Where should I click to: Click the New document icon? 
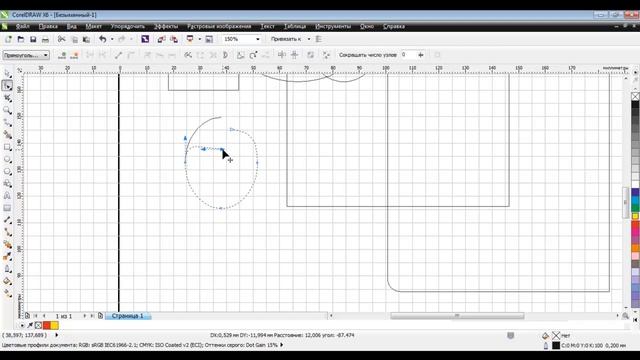pos(8,39)
